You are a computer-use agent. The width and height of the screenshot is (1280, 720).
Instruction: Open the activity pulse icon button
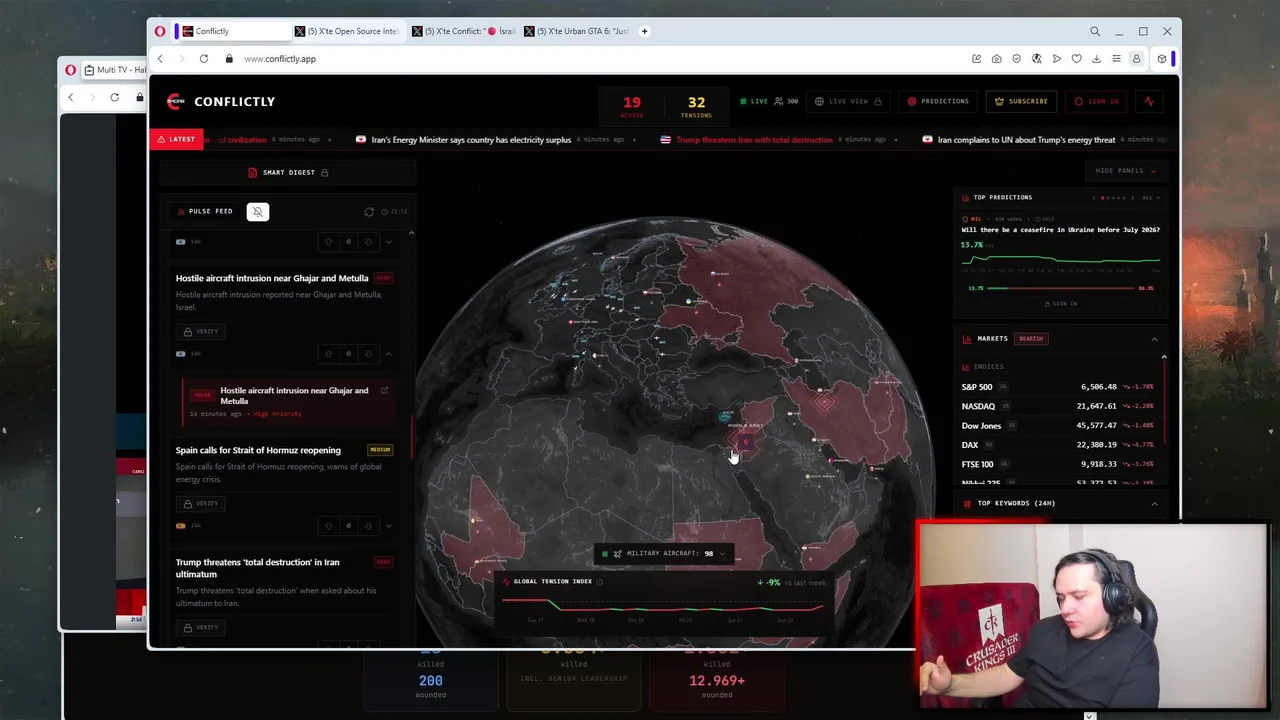tap(1149, 101)
